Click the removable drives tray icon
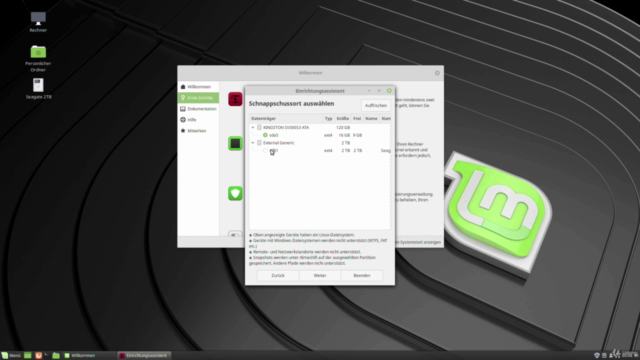 [x=604, y=356]
